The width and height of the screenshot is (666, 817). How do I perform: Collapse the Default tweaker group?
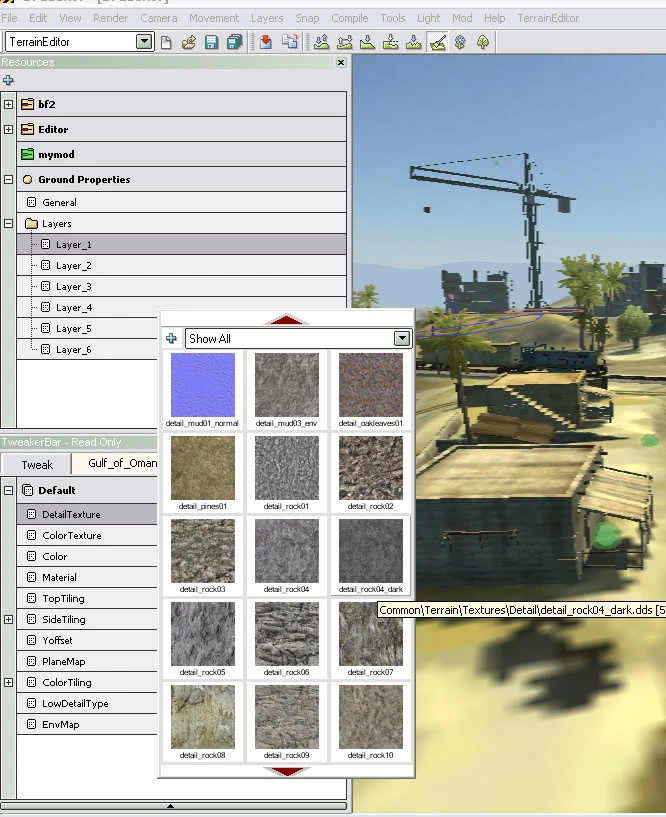pos(8,490)
